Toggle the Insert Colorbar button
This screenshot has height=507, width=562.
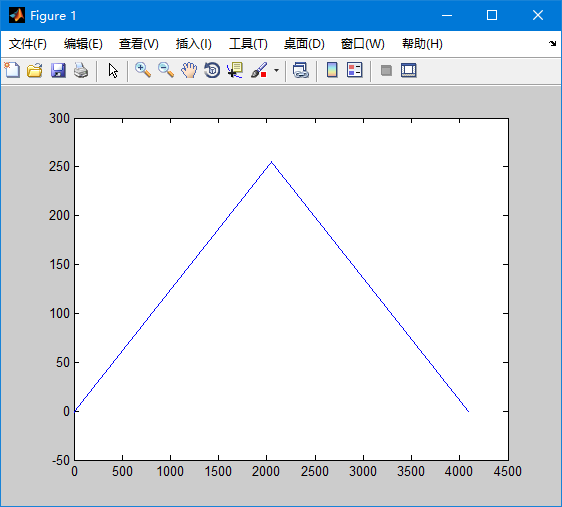tap(332, 70)
